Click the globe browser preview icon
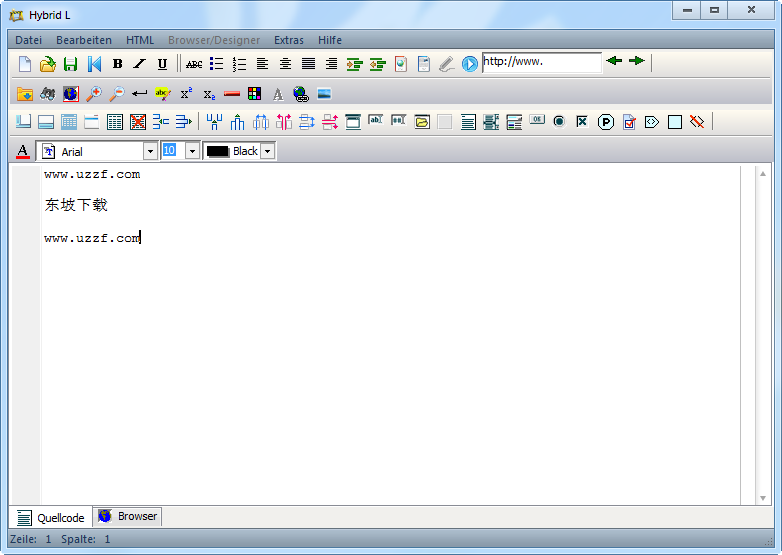Screen dimensions: 782x555 pyautogui.click(x=71, y=93)
